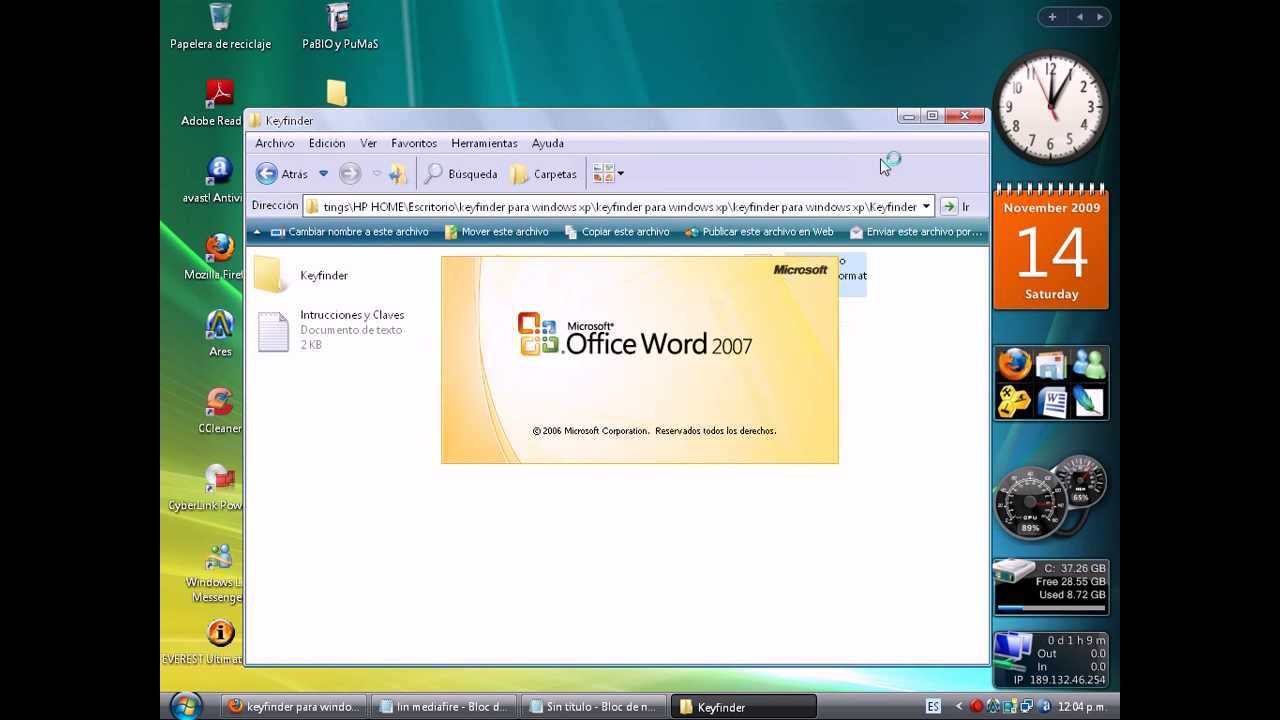Click Mover este archivo
This screenshot has width=1280, height=720.
496,232
